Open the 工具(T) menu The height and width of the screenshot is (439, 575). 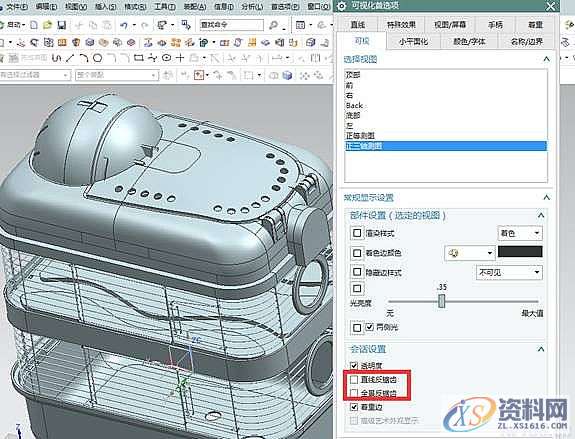tap(165, 7)
